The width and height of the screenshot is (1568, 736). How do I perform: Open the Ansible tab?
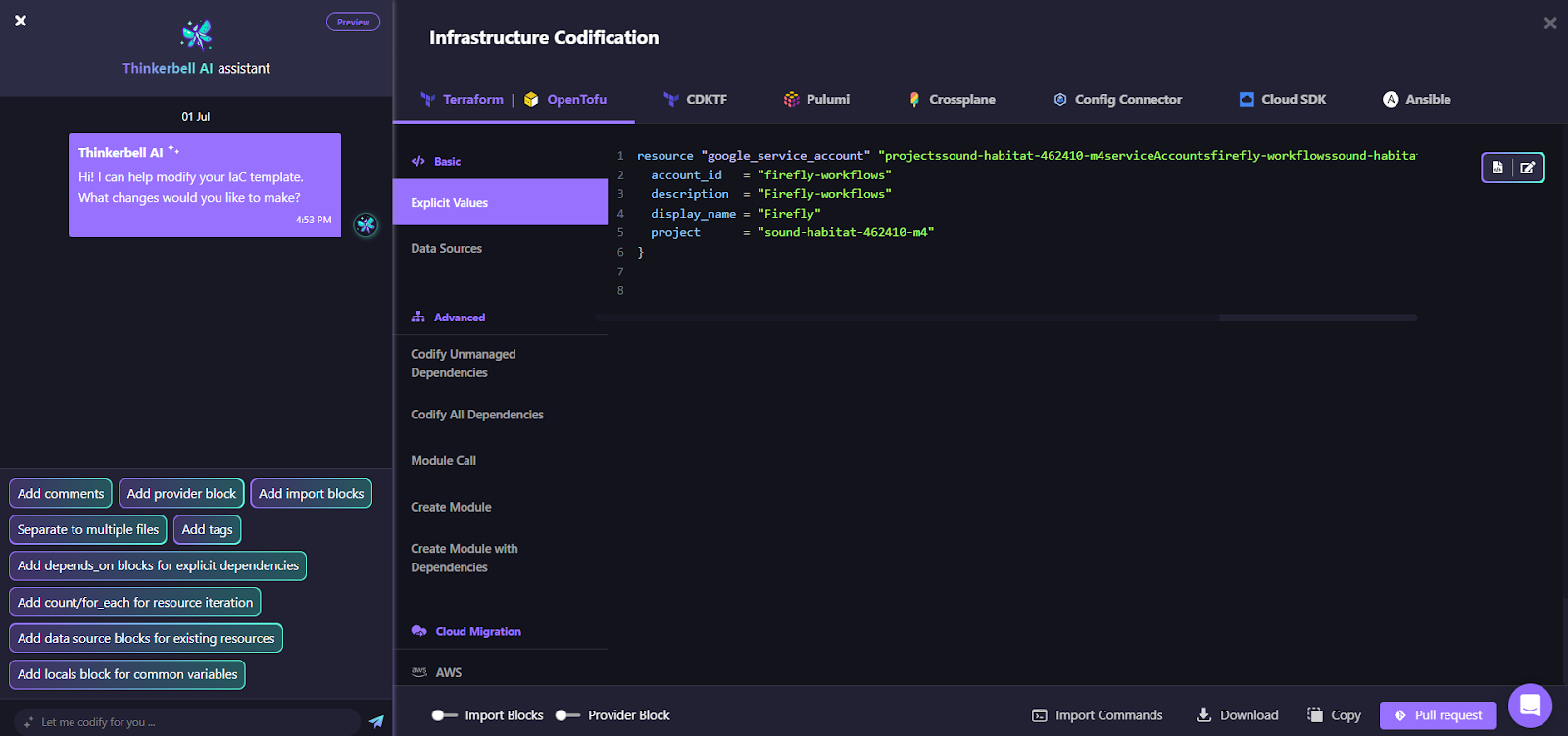1417,99
